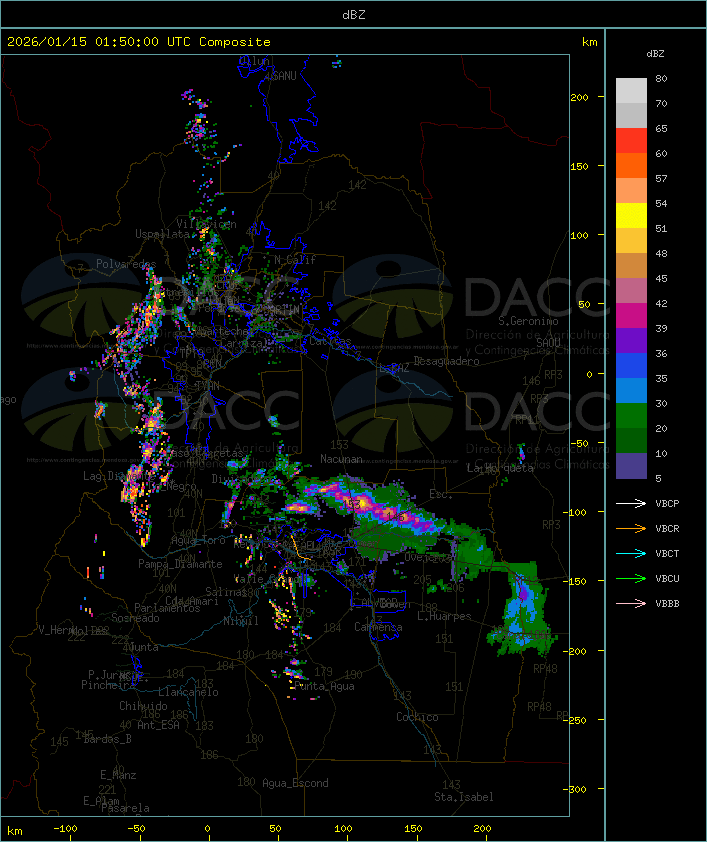Click the Bardas_B place label
Image resolution: width=707 pixels, height=842 pixels.
point(108,739)
